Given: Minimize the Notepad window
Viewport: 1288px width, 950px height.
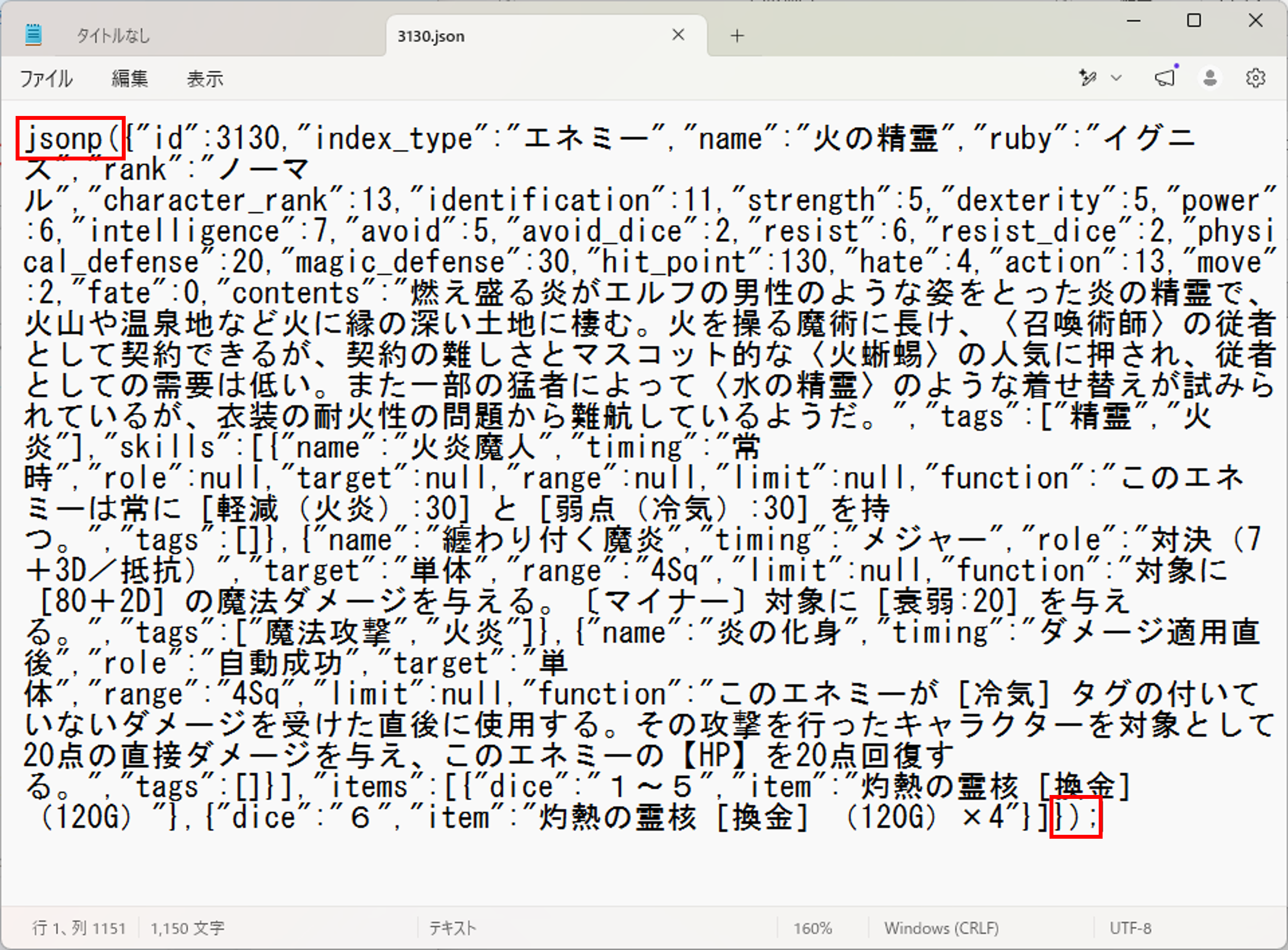Looking at the screenshot, I should [x=1133, y=21].
